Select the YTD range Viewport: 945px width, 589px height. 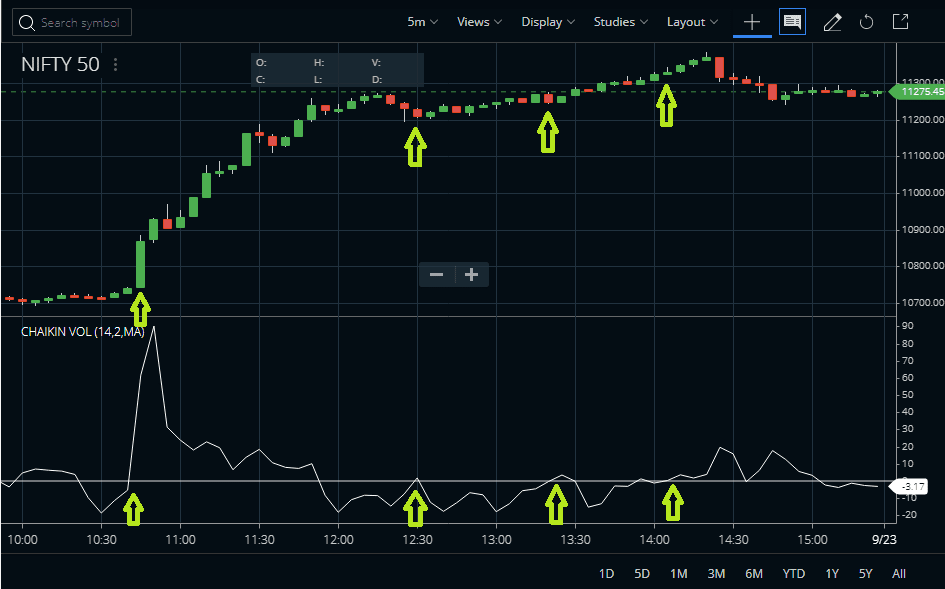[794, 573]
